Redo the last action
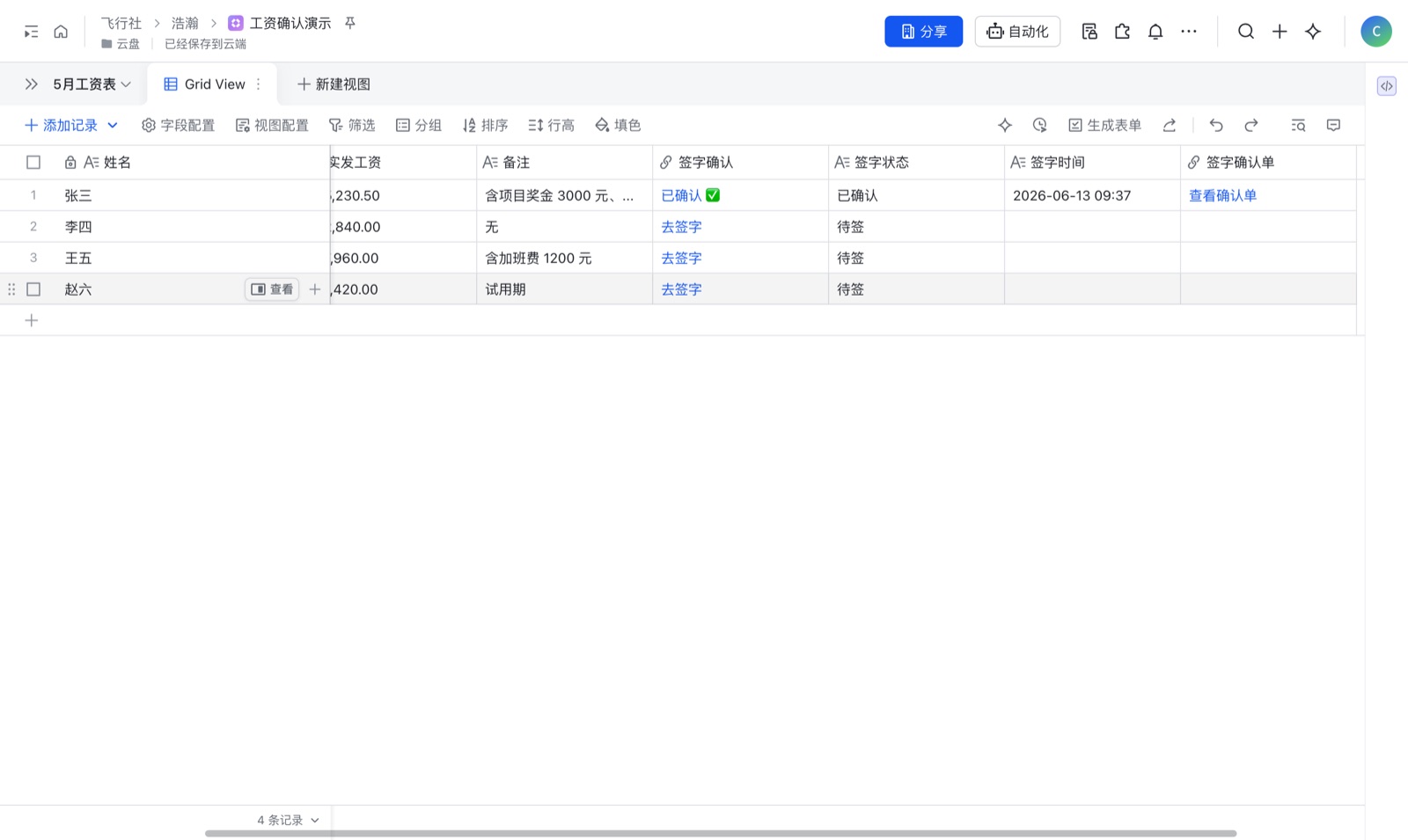The image size is (1408, 840). [x=1251, y=125]
